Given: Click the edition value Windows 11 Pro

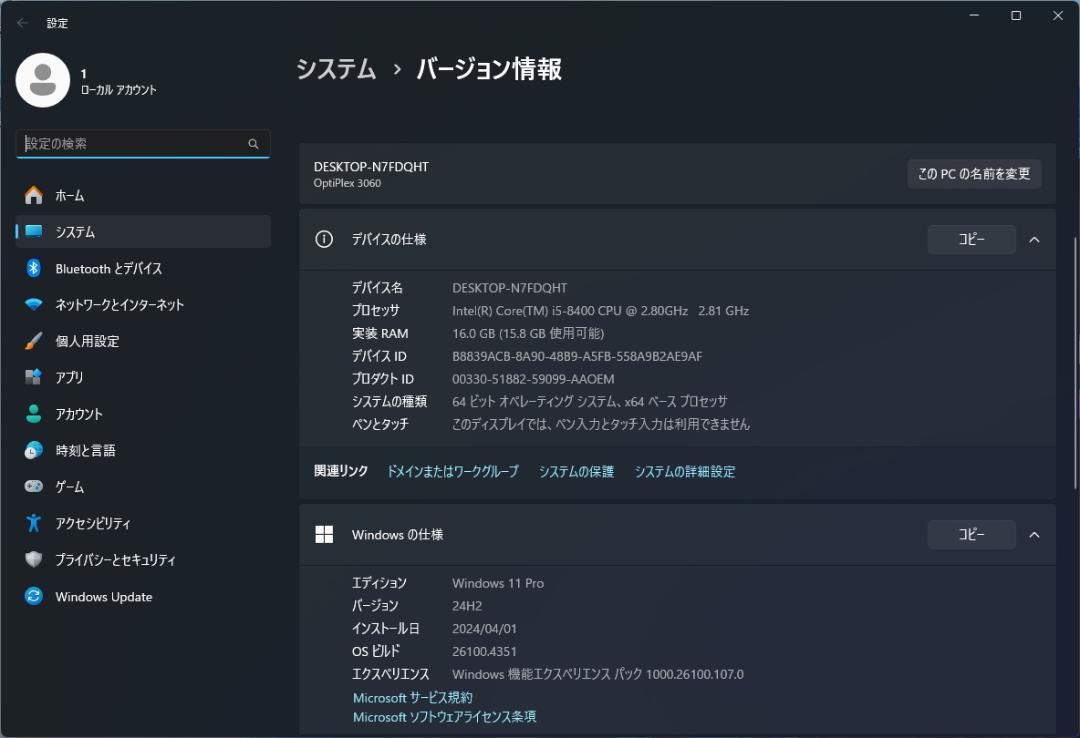Looking at the screenshot, I should point(498,583).
